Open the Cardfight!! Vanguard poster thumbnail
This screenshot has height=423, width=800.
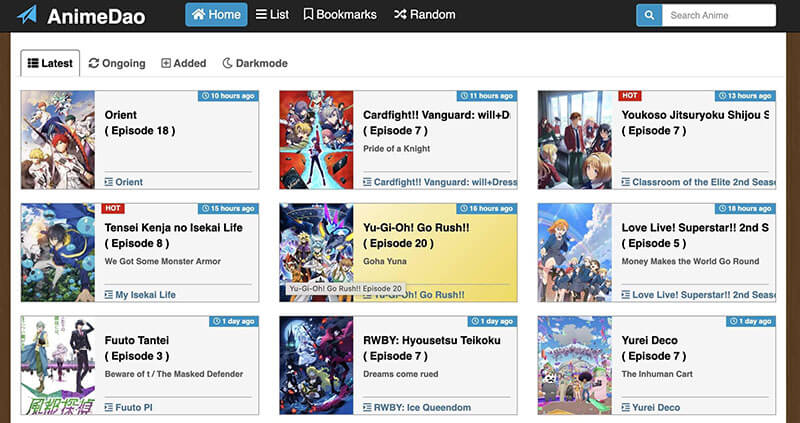316,140
